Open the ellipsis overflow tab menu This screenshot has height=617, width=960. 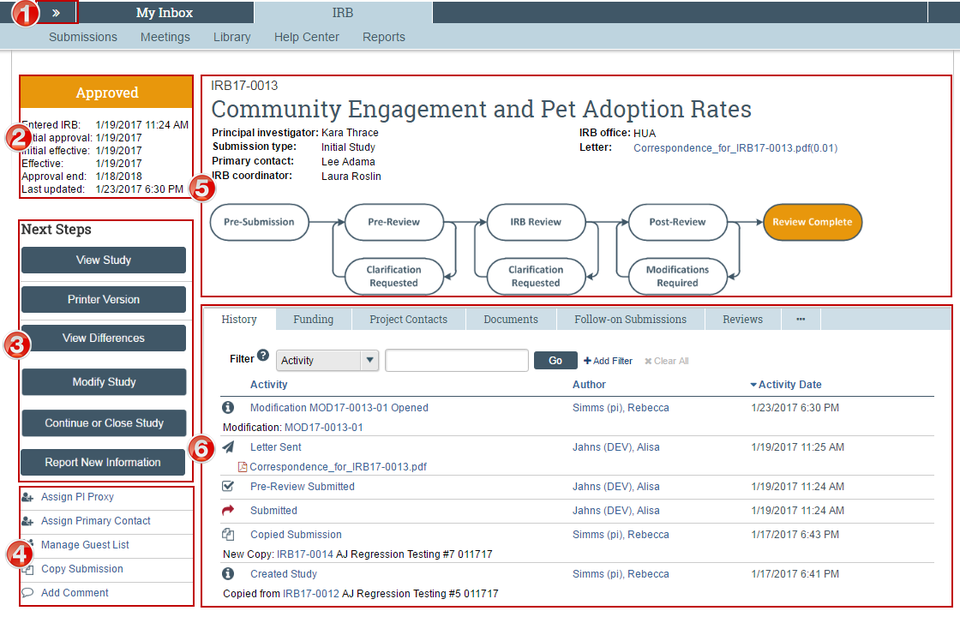coord(800,319)
